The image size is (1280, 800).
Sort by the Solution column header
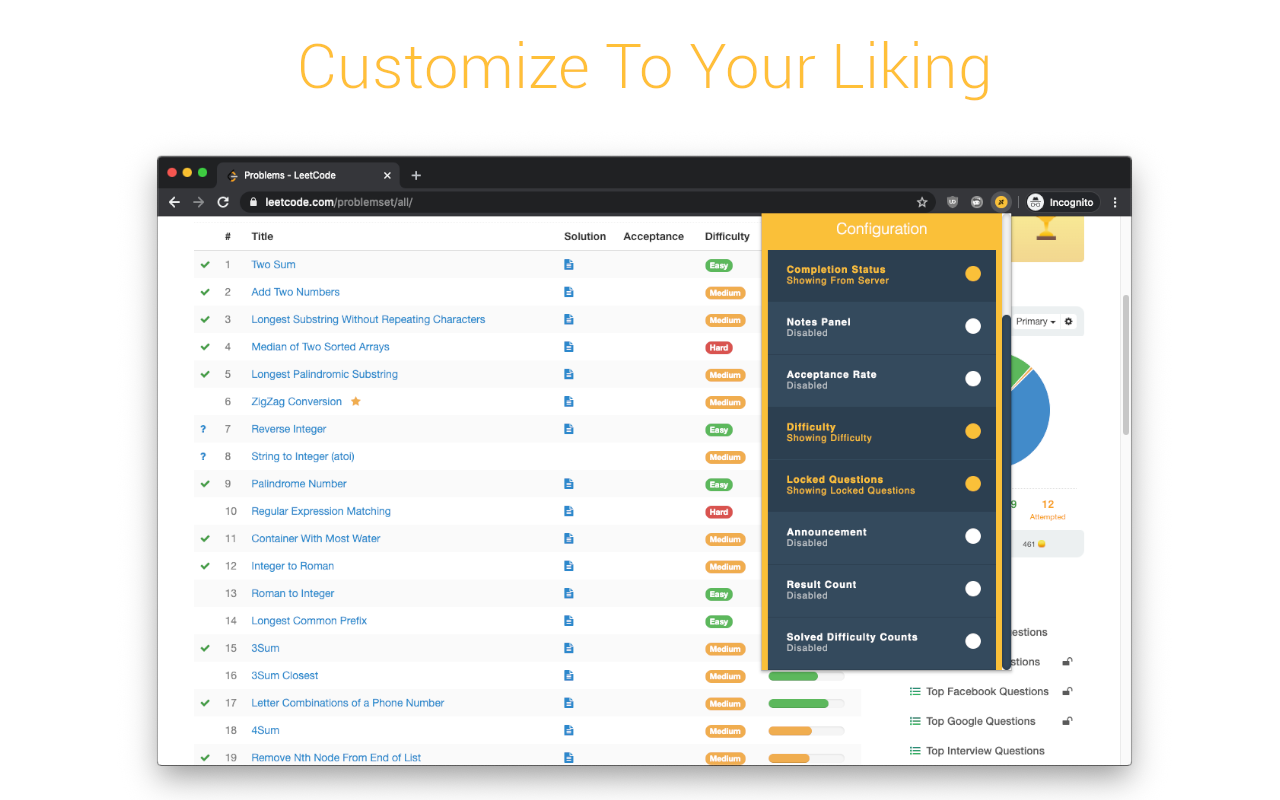pos(585,237)
